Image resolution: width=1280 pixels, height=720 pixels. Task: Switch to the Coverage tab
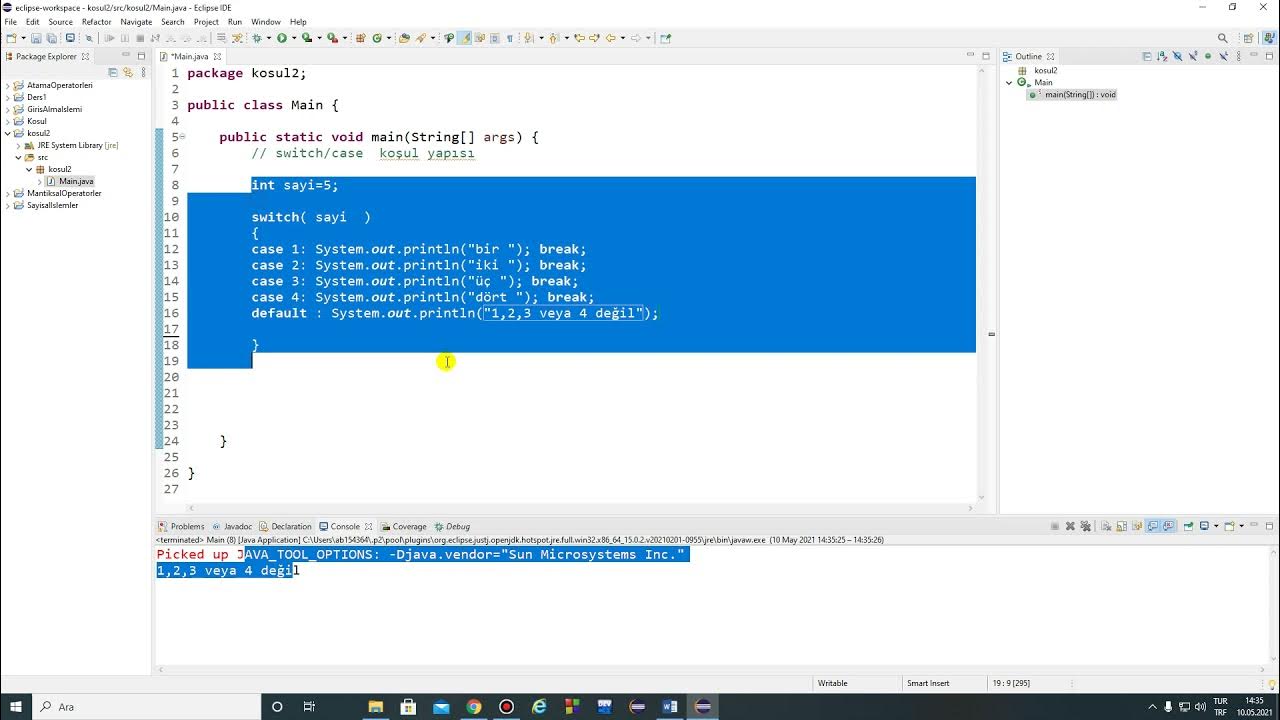point(403,526)
